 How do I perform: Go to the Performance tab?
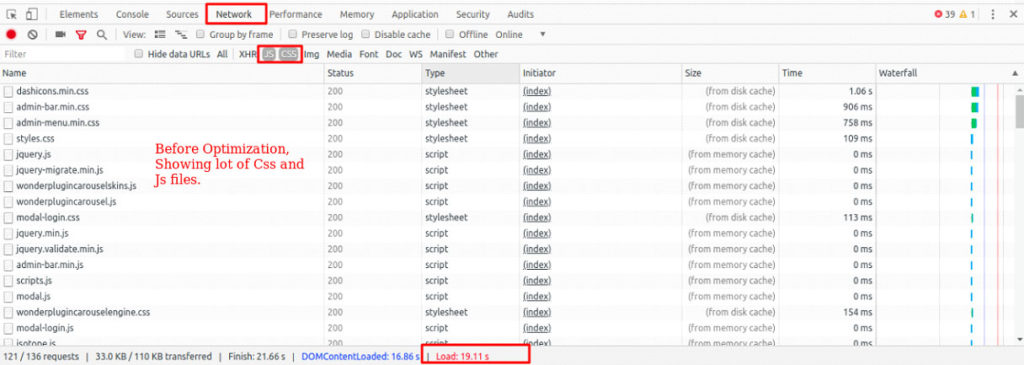tap(296, 14)
